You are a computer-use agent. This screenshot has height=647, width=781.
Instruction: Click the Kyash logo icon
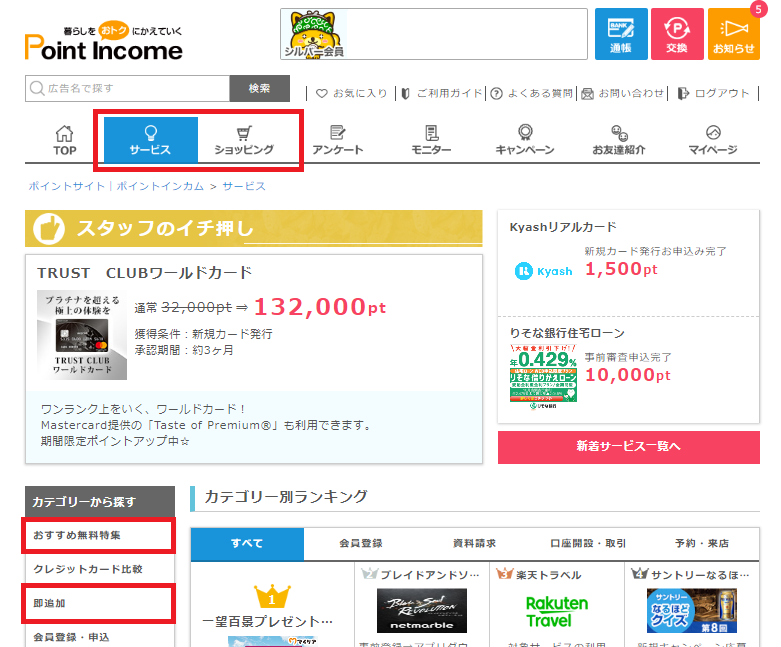point(543,271)
